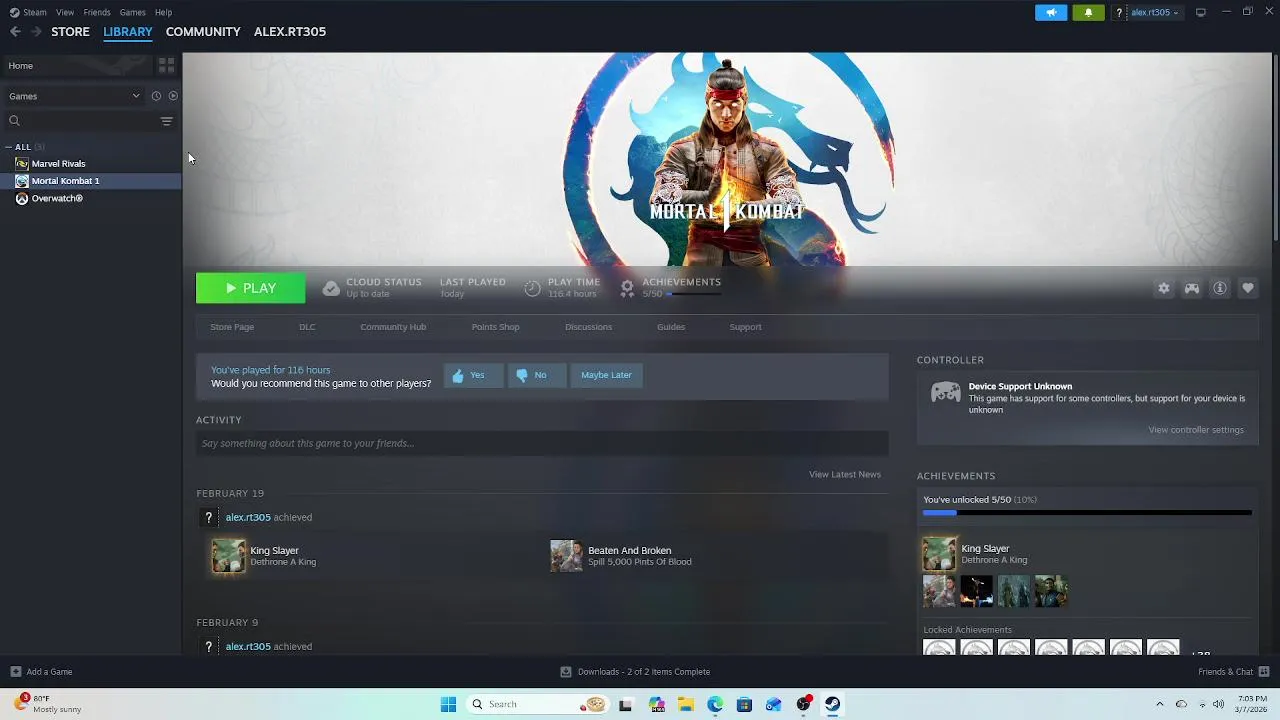Click the green PLAY button
1280x720 pixels.
point(250,288)
